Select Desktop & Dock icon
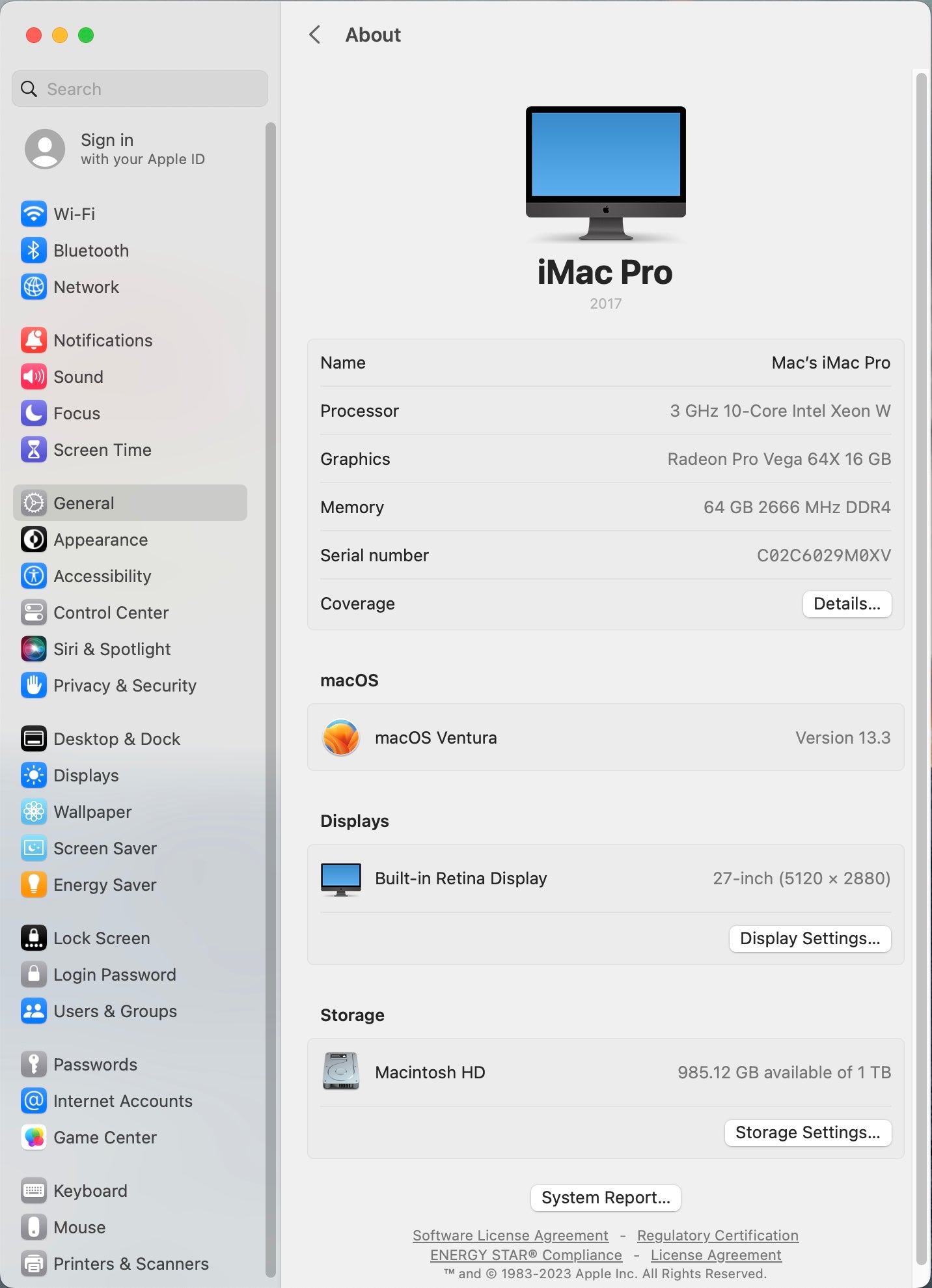Viewport: 932px width, 1288px height. 34,738
